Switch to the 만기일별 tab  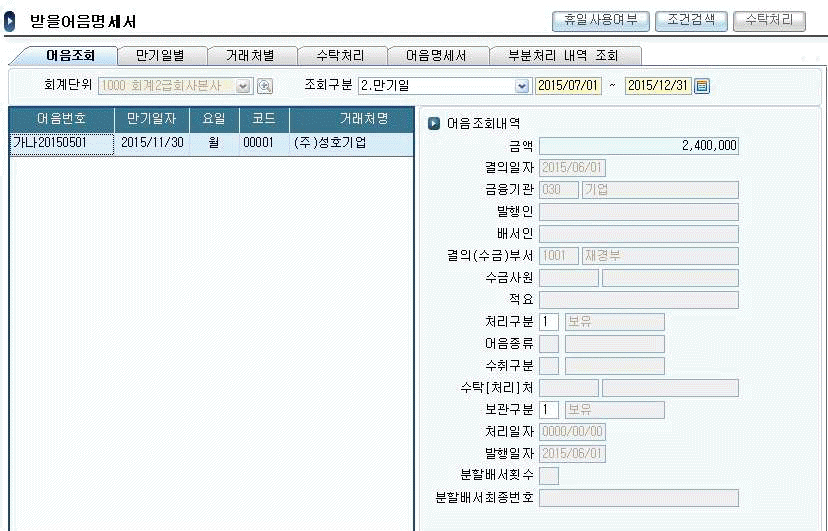[x=162, y=56]
